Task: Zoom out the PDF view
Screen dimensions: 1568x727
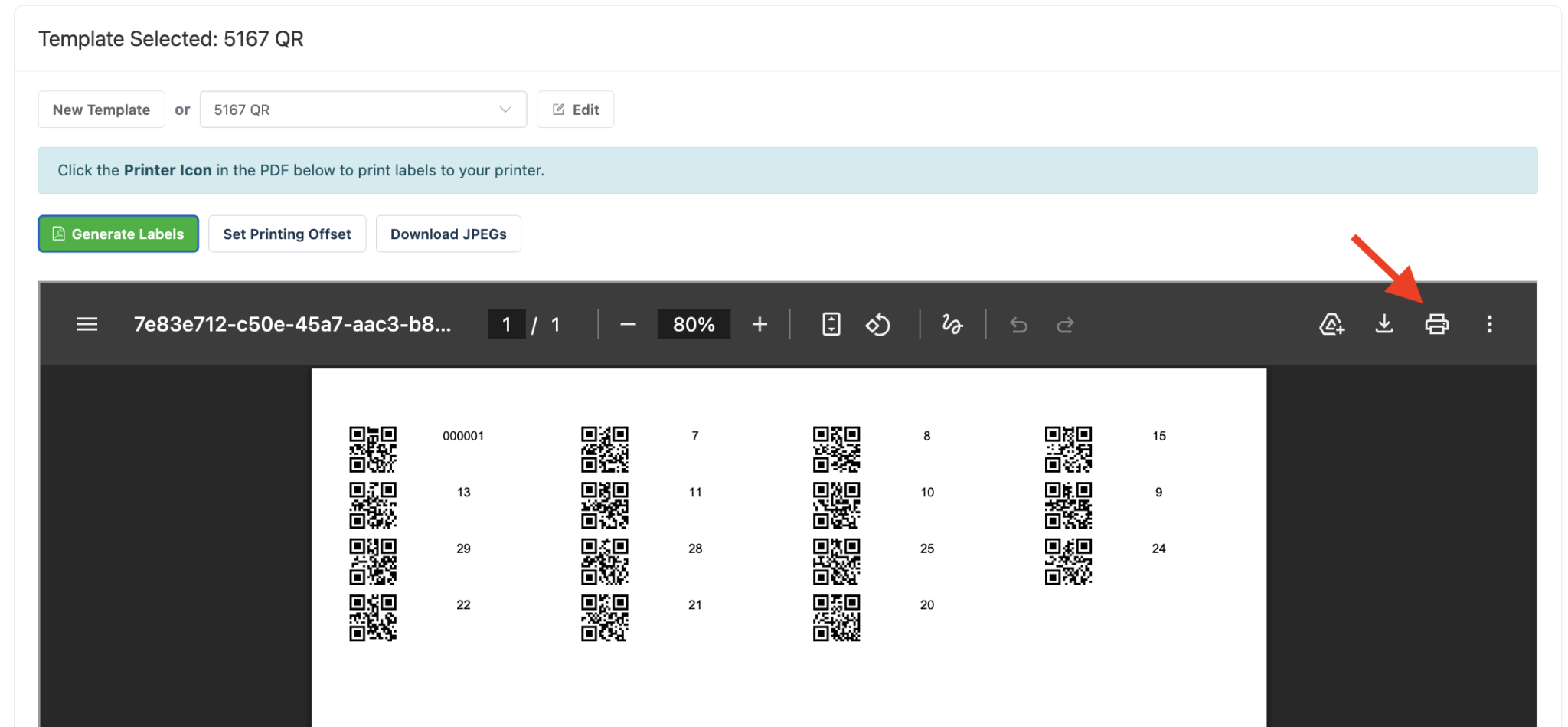Action: [628, 325]
